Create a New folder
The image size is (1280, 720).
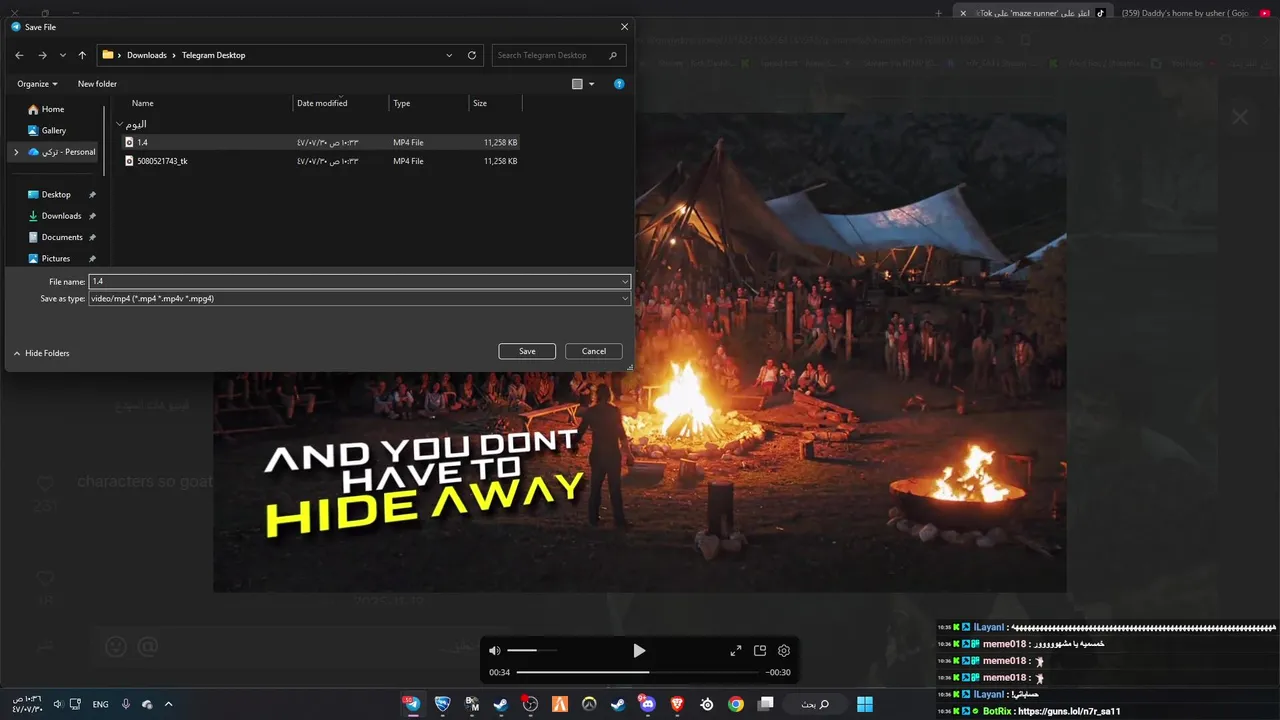pyautogui.click(x=97, y=84)
